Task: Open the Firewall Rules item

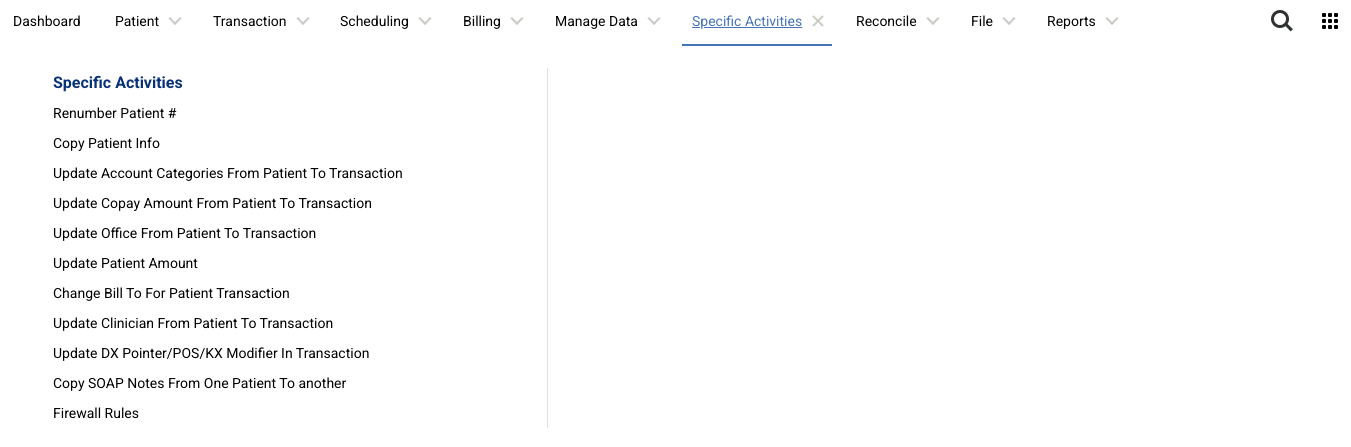Action: point(96,413)
